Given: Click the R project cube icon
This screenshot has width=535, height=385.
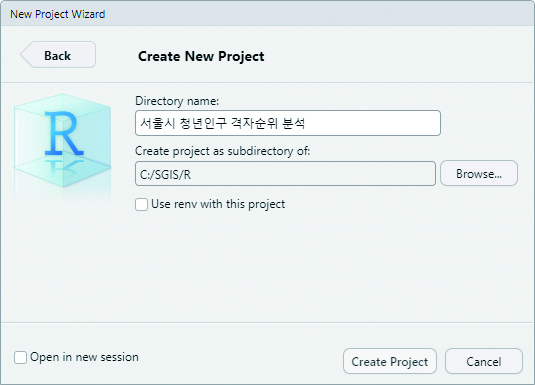Looking at the screenshot, I should pos(62,141).
